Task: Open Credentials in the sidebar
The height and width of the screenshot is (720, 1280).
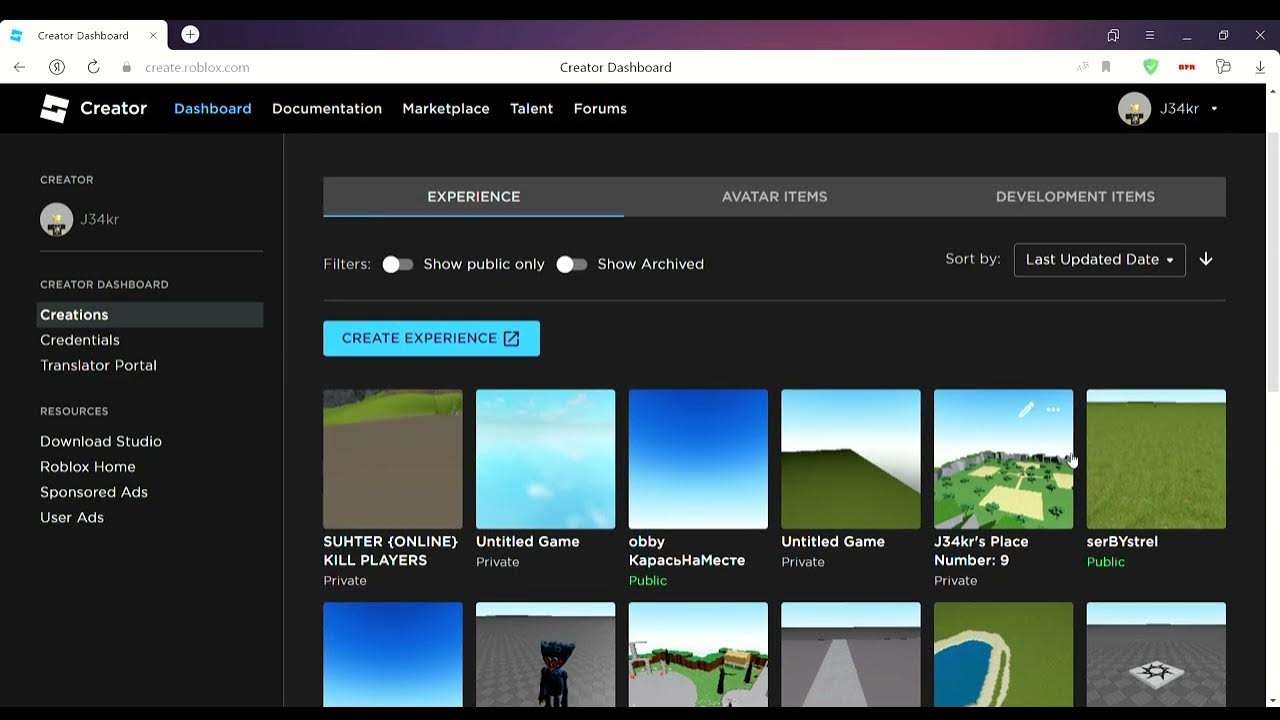Action: tap(80, 340)
